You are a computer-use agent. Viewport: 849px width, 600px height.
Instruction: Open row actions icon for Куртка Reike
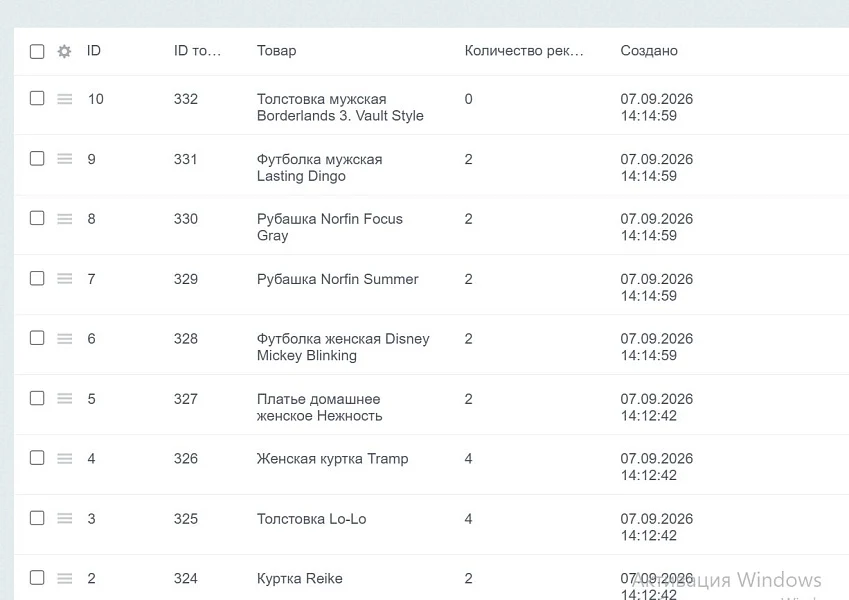(64, 578)
